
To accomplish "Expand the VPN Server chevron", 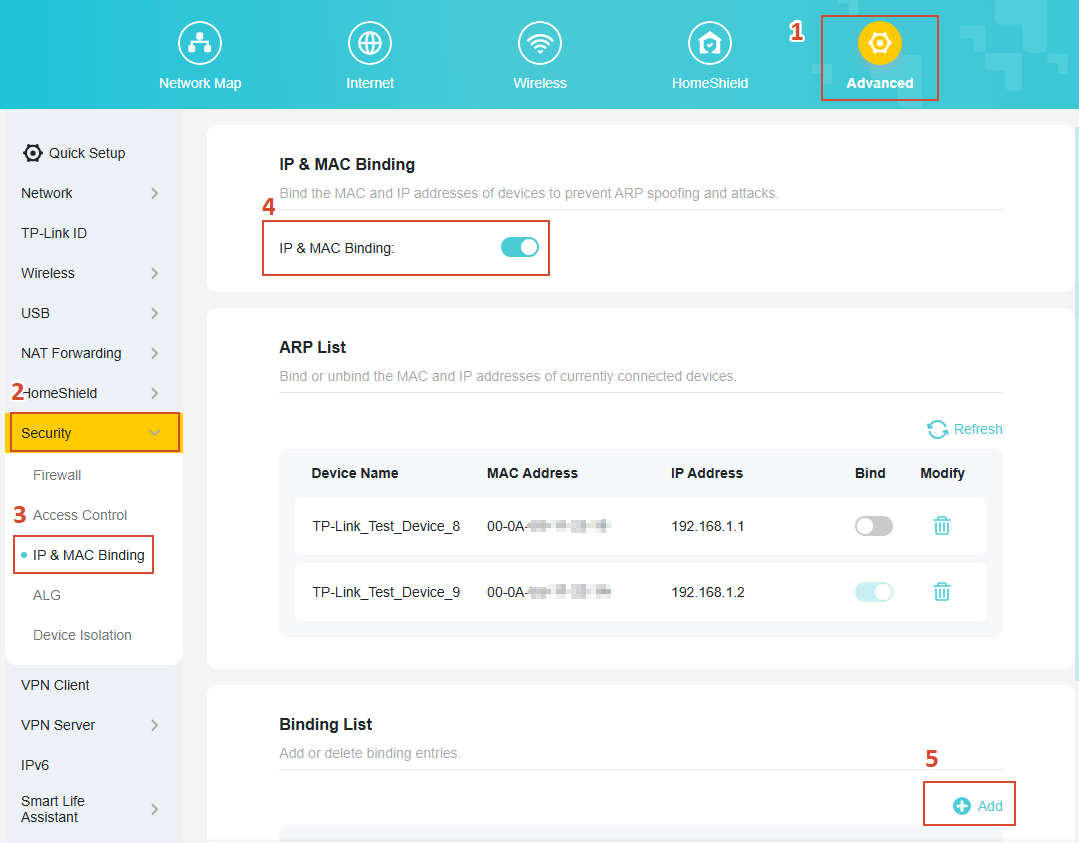I will 155,725.
